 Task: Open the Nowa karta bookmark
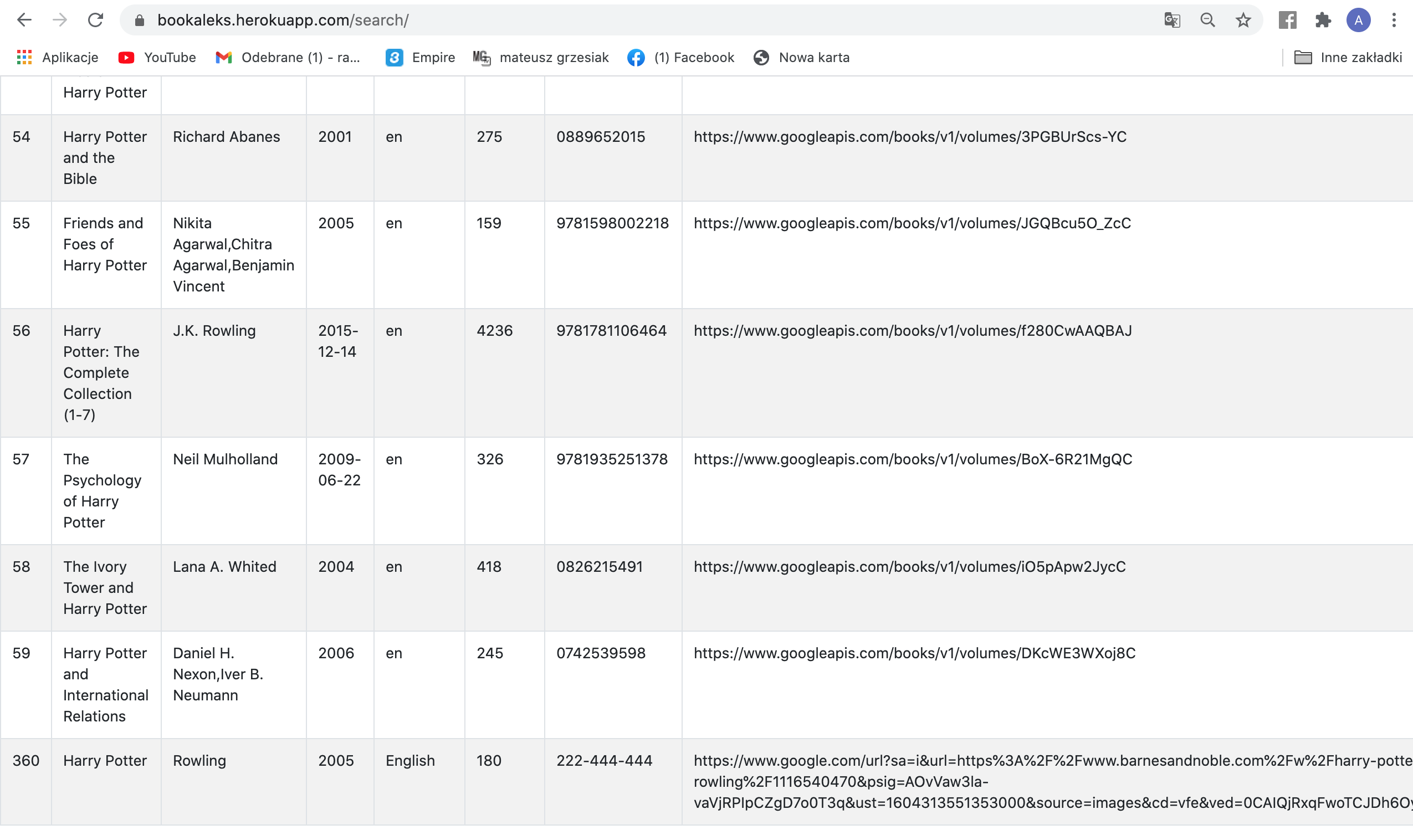click(x=801, y=57)
